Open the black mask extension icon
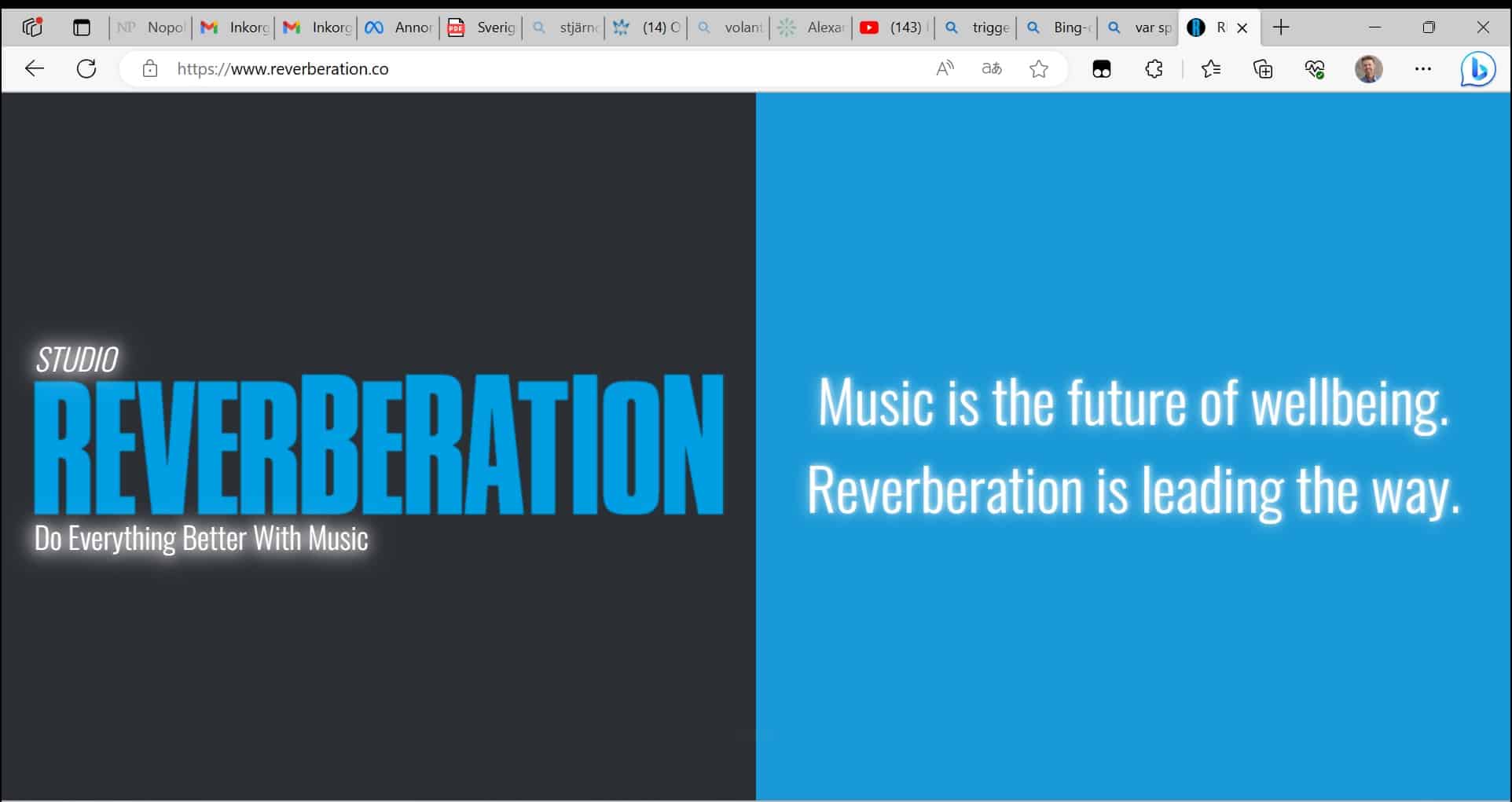The image size is (1512, 802). 1102,69
